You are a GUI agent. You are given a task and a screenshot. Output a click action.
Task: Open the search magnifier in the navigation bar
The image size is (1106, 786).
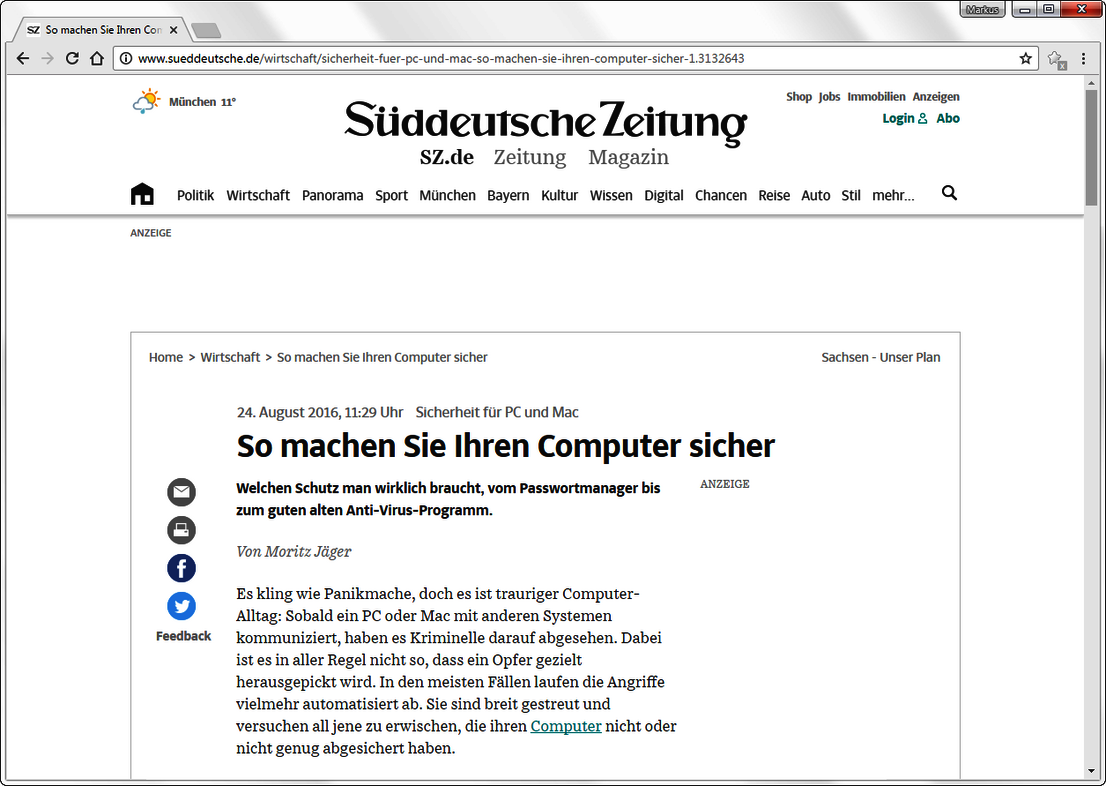coord(948,194)
